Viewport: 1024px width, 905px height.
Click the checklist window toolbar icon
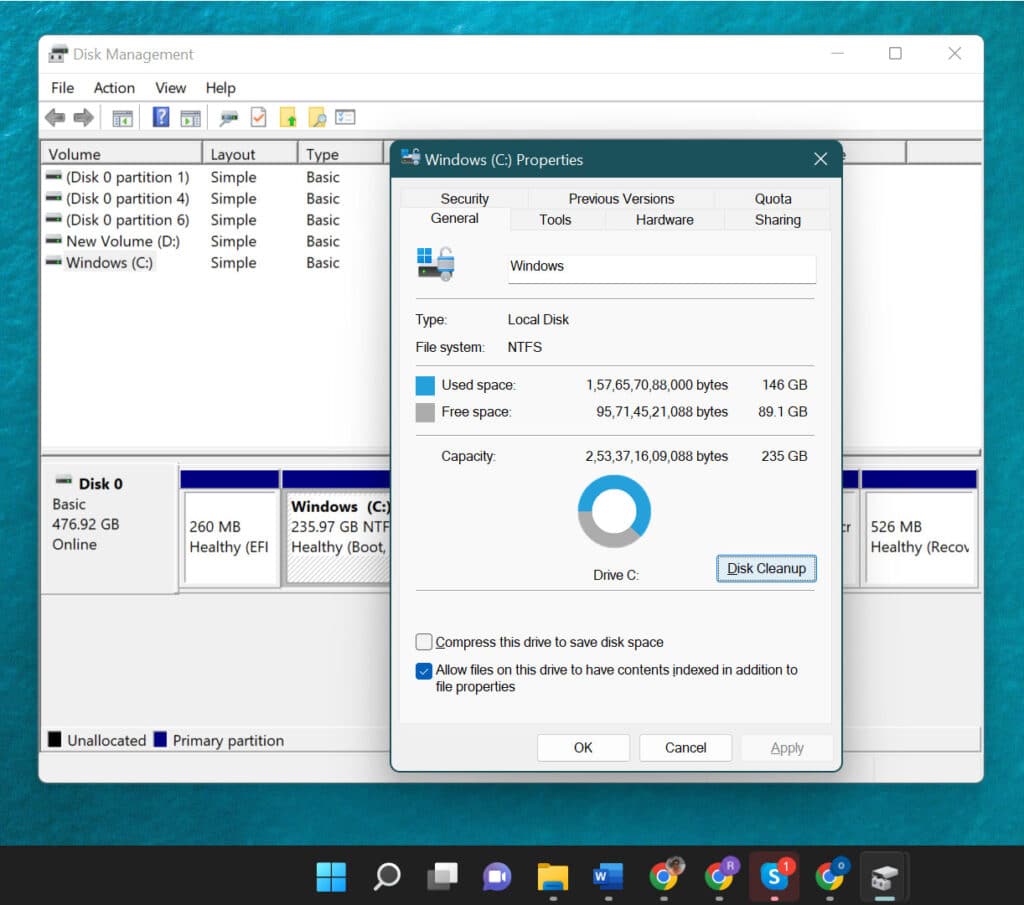345,118
